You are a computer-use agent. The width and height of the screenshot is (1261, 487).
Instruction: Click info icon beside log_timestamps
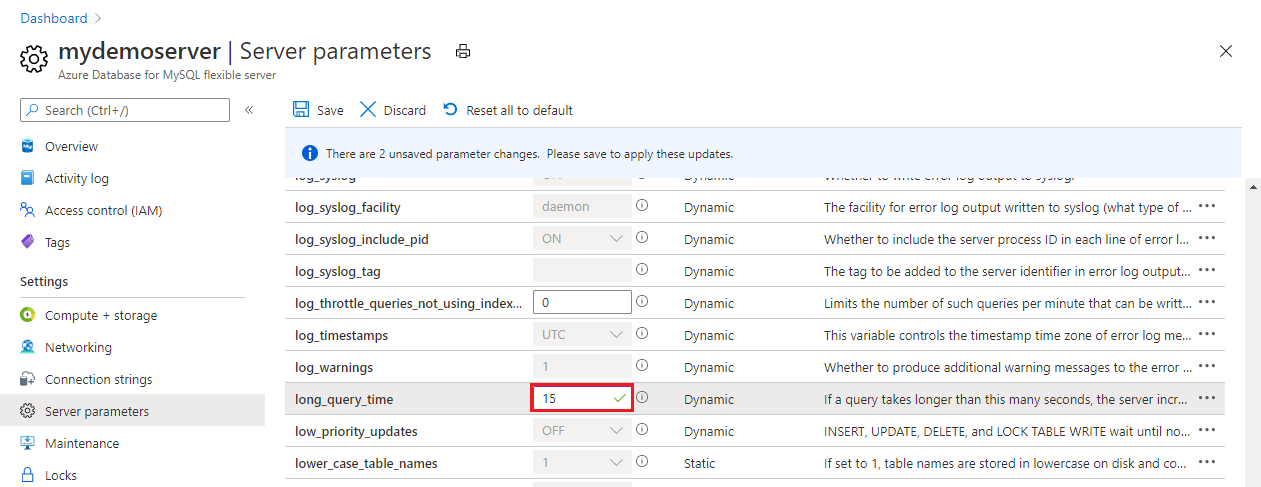click(x=642, y=334)
